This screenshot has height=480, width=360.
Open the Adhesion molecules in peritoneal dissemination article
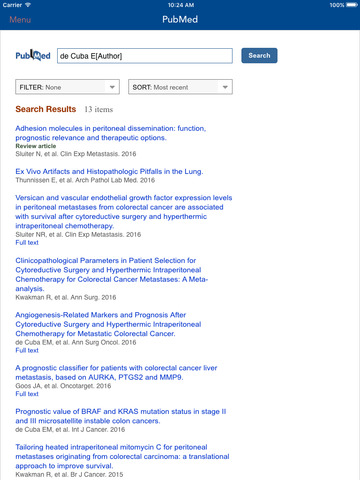tap(111, 133)
